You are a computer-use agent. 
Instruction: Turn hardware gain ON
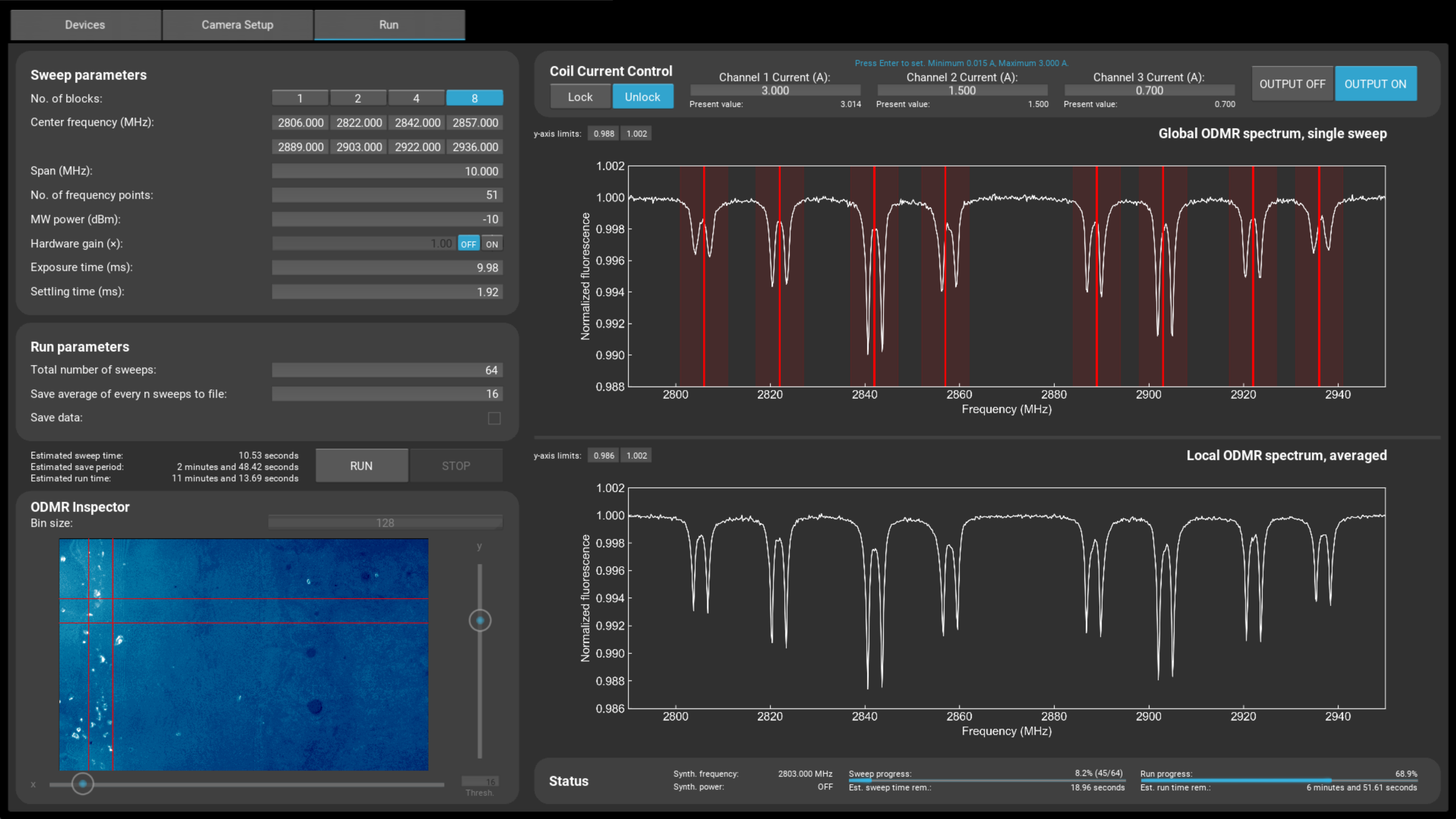tap(492, 244)
